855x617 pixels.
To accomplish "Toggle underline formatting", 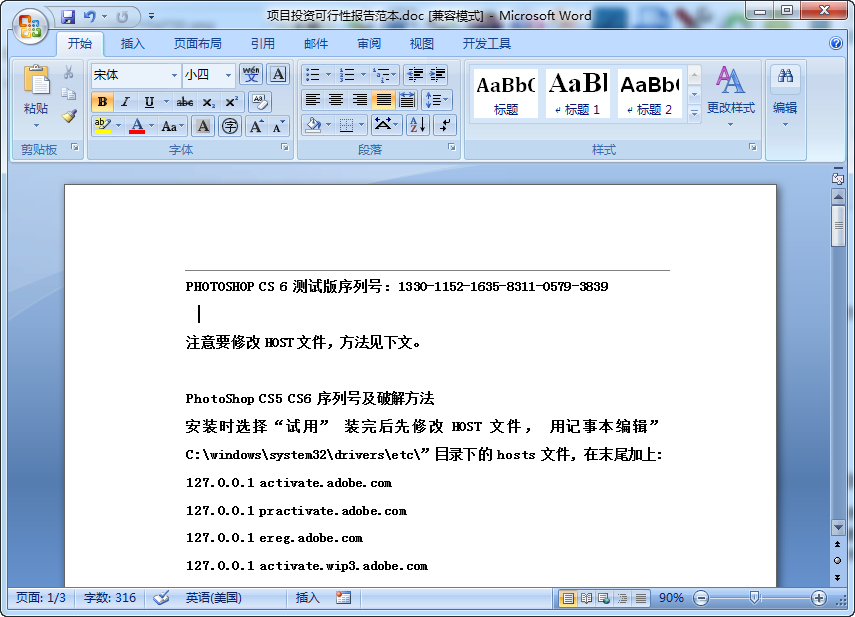I will coord(148,102).
